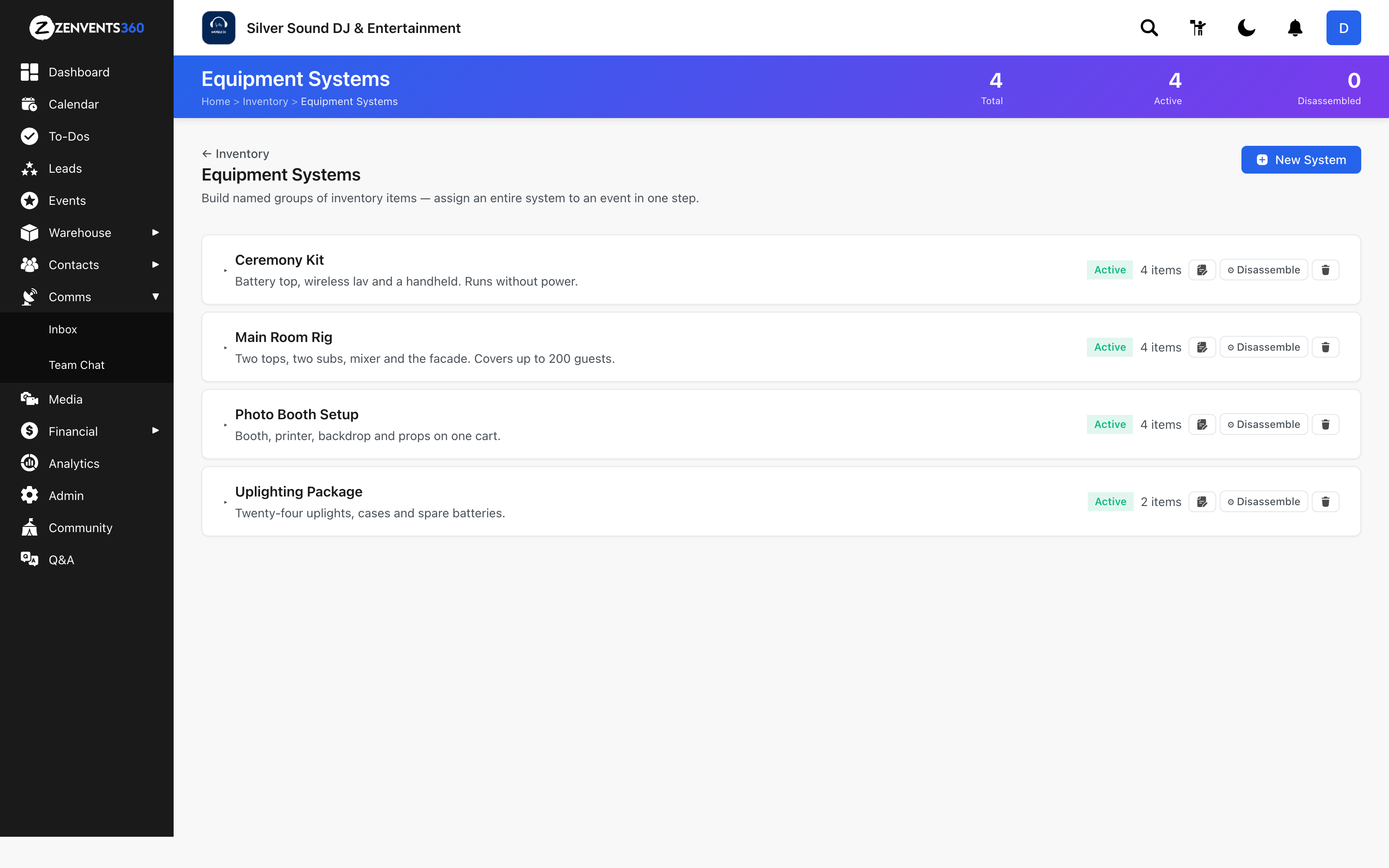Expand Ceremony Kit row details
Screen dimensions: 1389x868
tap(226, 270)
